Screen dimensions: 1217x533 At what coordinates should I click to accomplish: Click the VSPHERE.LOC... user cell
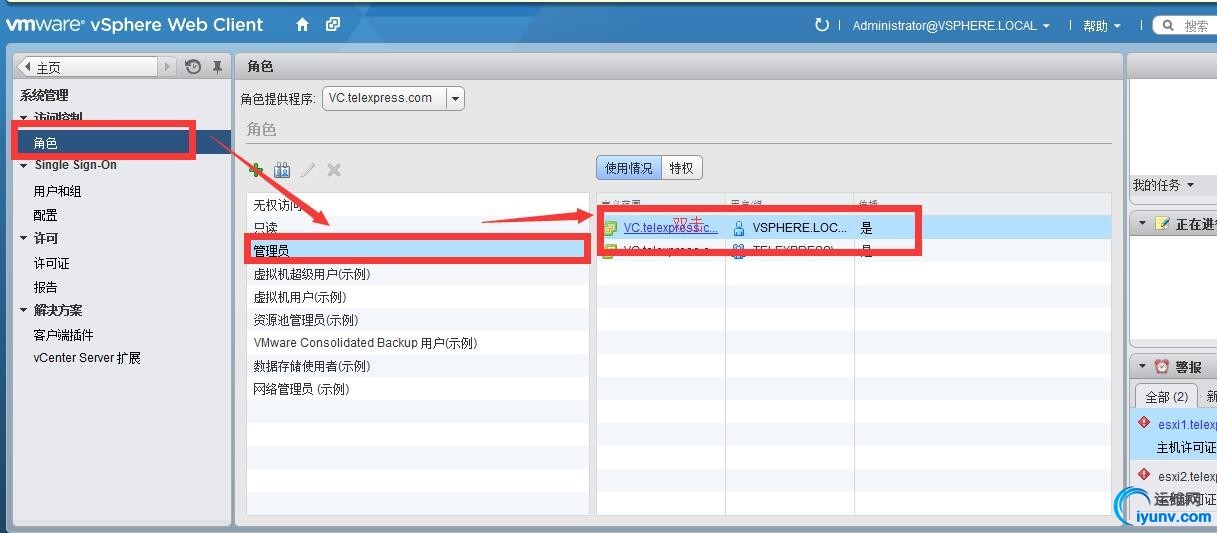790,228
